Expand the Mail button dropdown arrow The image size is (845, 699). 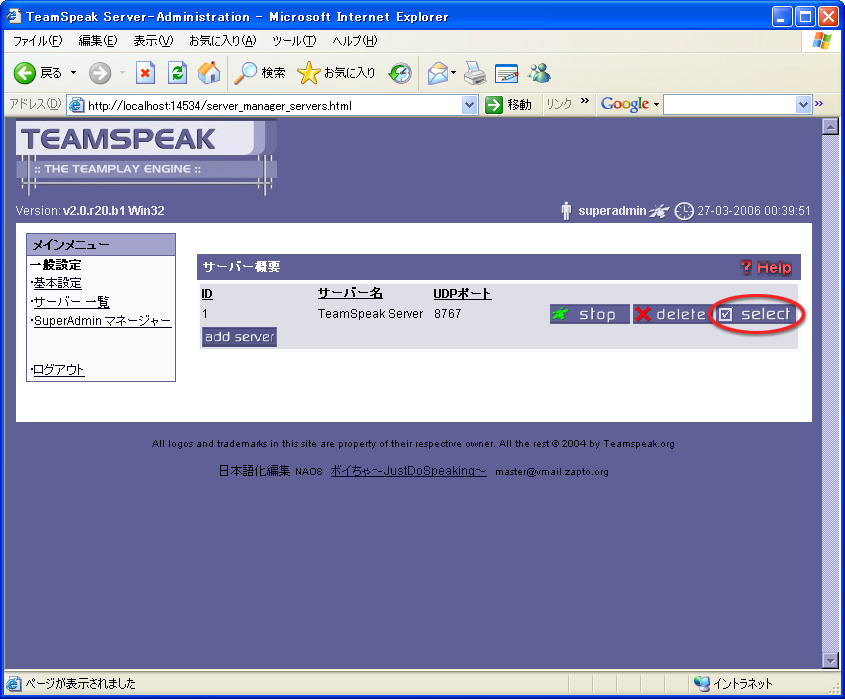pos(453,73)
